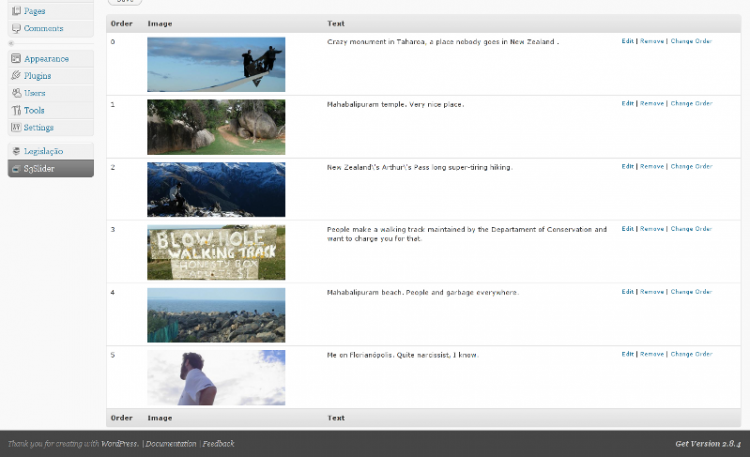This screenshot has height=457, width=750.
Task: Change order of the Florianópolis slide
Action: pyautogui.click(x=691, y=354)
